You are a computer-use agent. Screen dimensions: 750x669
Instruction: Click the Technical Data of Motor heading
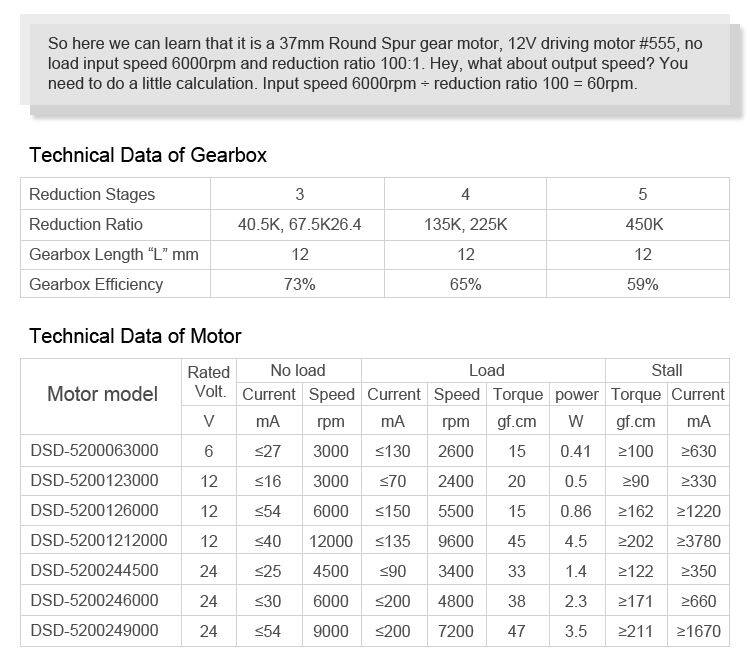[135, 335]
